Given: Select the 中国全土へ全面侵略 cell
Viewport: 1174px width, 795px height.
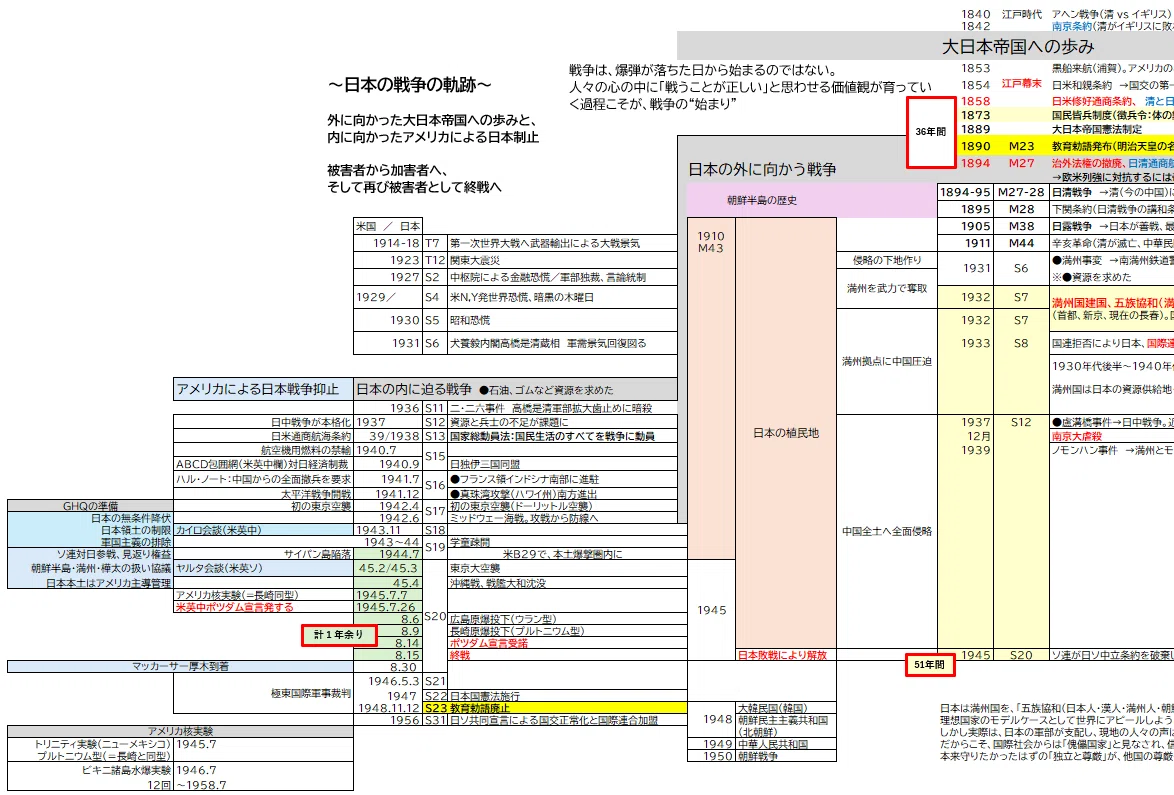Looking at the screenshot, I should (887, 531).
